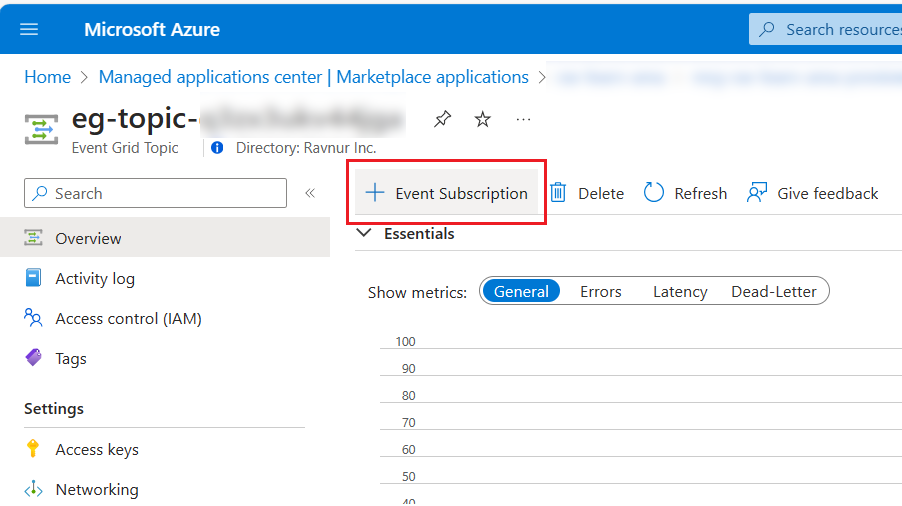Open Give feedback

(812, 193)
